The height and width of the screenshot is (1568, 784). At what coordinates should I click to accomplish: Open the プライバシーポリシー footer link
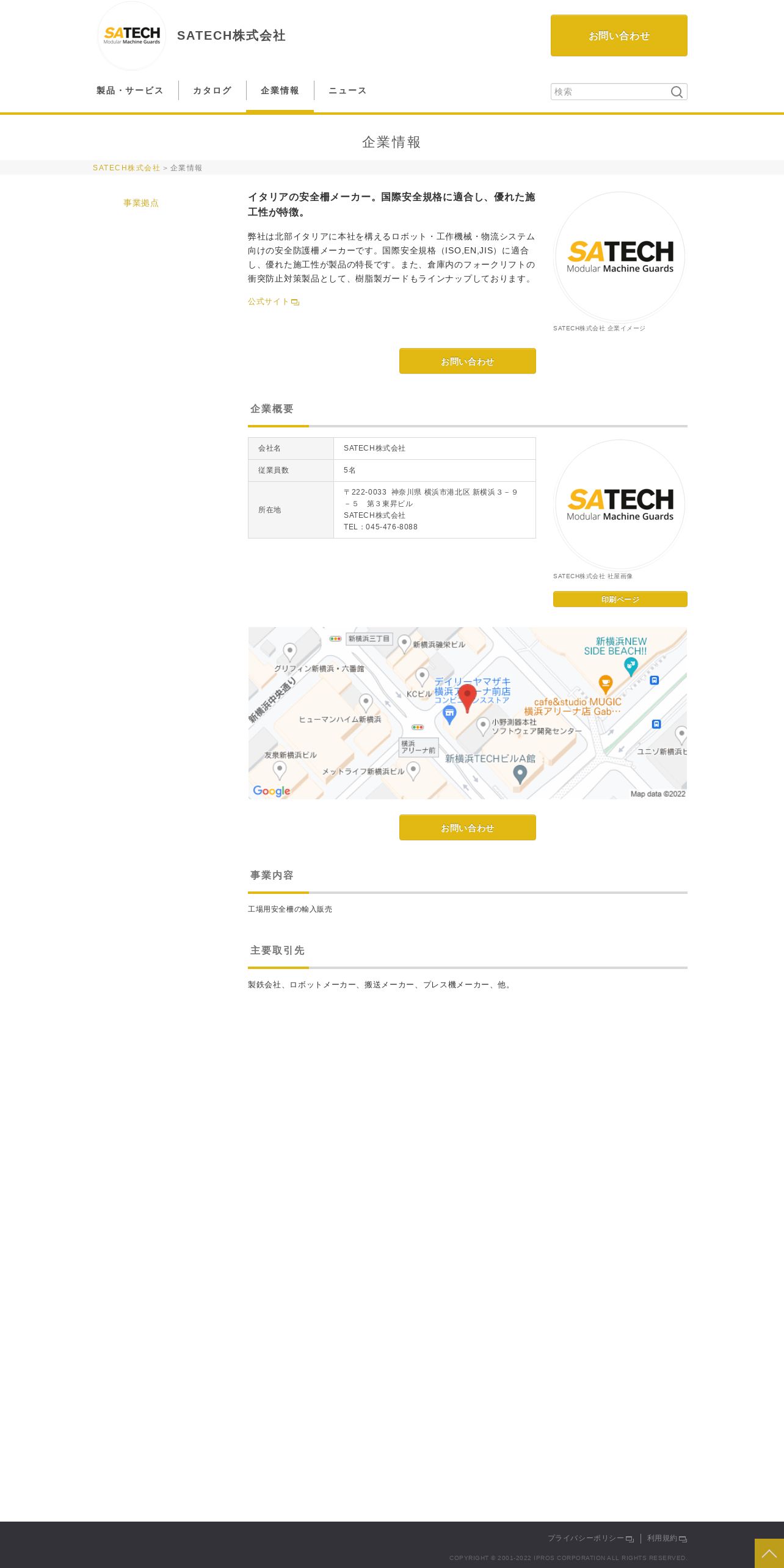pyautogui.click(x=590, y=1538)
